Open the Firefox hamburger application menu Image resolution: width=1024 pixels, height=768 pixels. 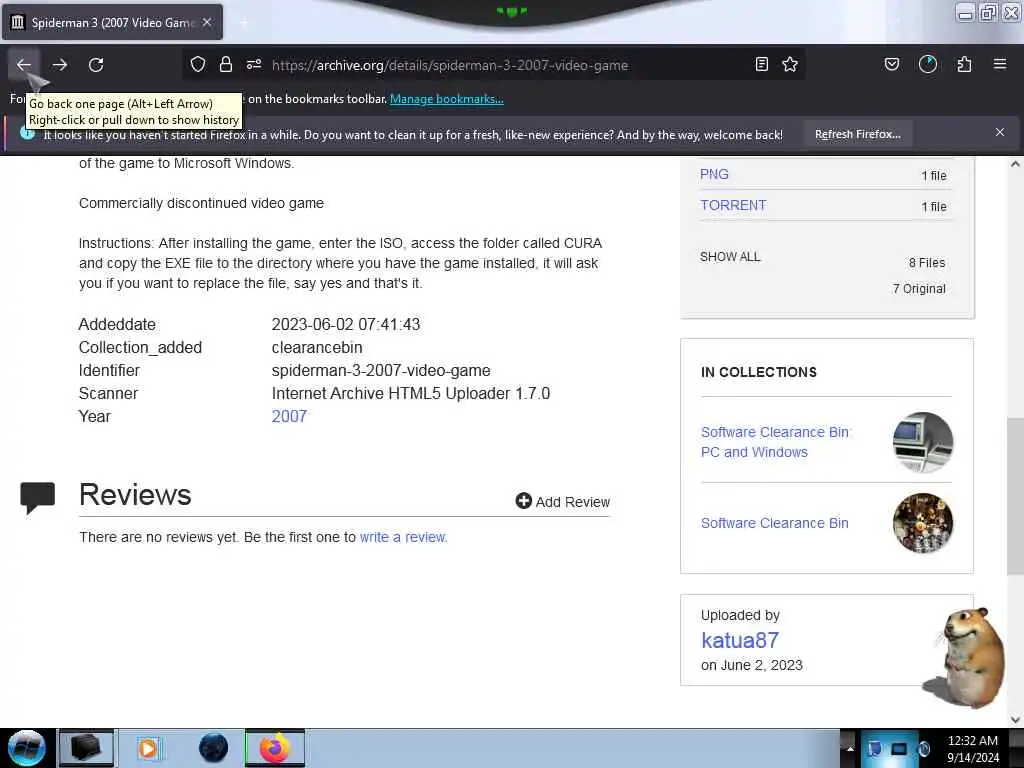pyautogui.click(x=1000, y=64)
